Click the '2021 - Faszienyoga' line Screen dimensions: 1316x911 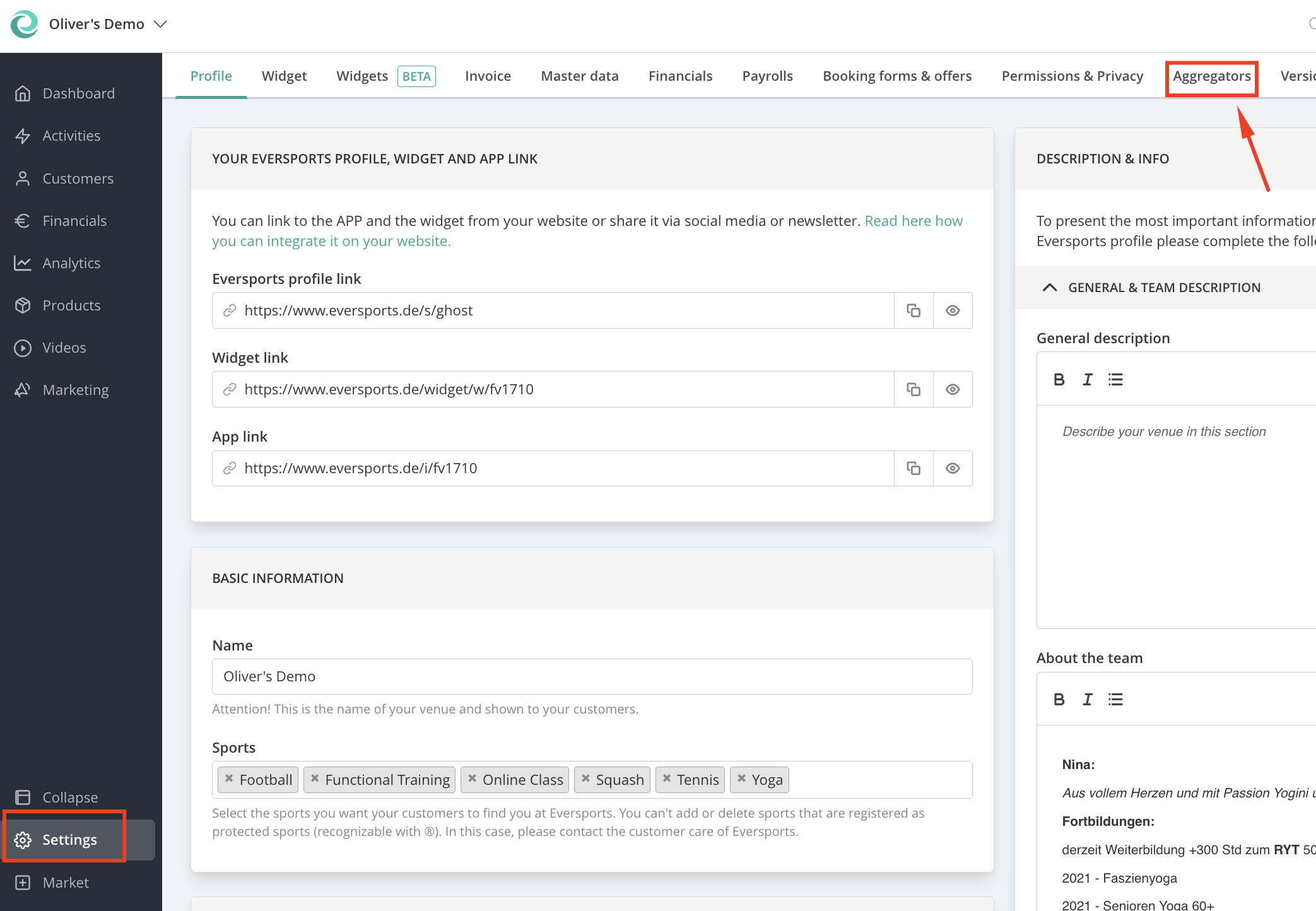(x=1119, y=878)
